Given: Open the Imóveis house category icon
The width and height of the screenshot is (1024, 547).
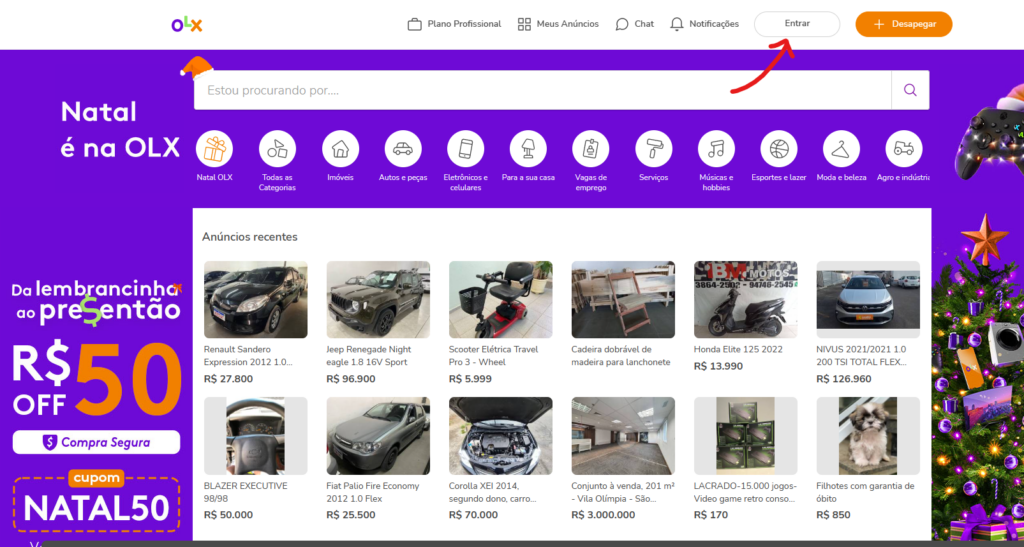Looking at the screenshot, I should pos(340,149).
